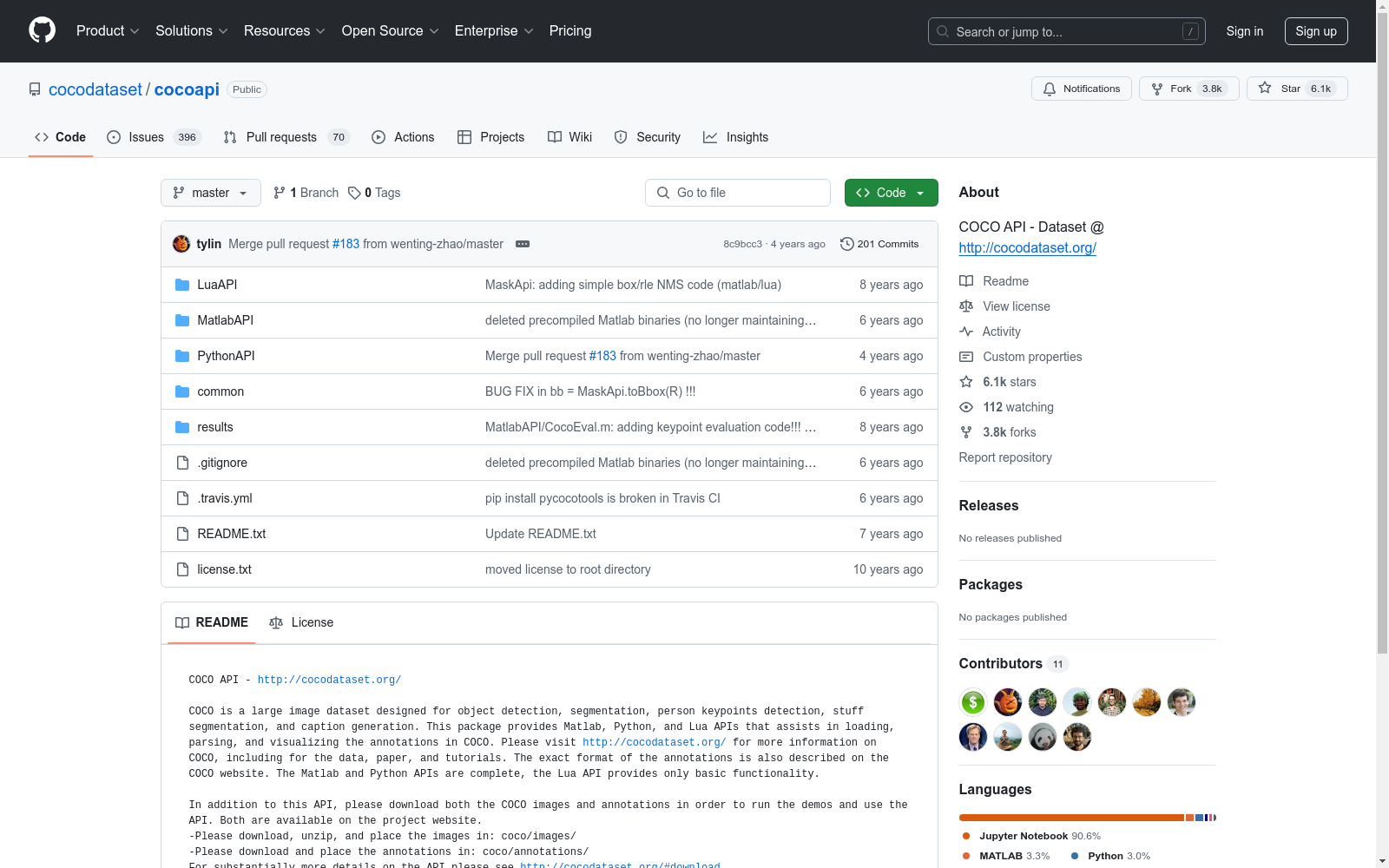Screen dimensions: 1389x868
Task: Open the Insights tab
Action: (736, 137)
